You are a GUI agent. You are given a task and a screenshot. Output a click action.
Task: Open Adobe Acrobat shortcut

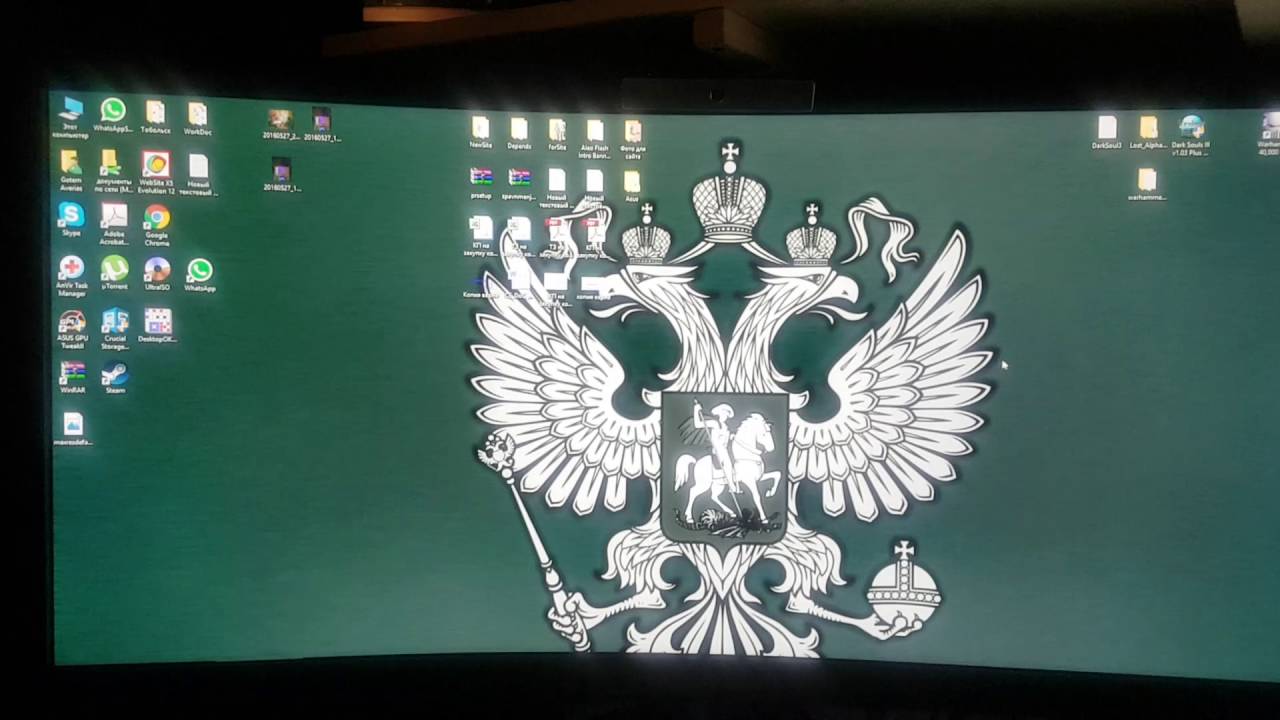point(114,225)
